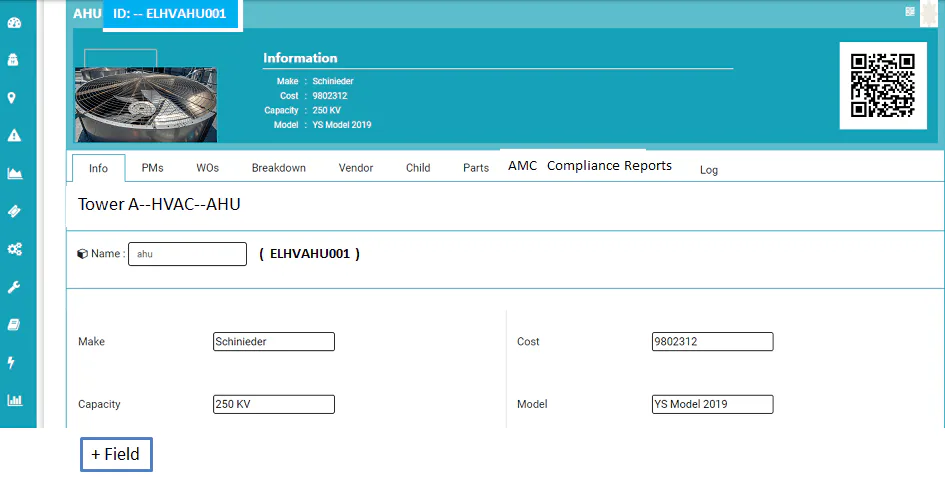Add a new field with + Field
The width and height of the screenshot is (945, 477).
click(116, 454)
